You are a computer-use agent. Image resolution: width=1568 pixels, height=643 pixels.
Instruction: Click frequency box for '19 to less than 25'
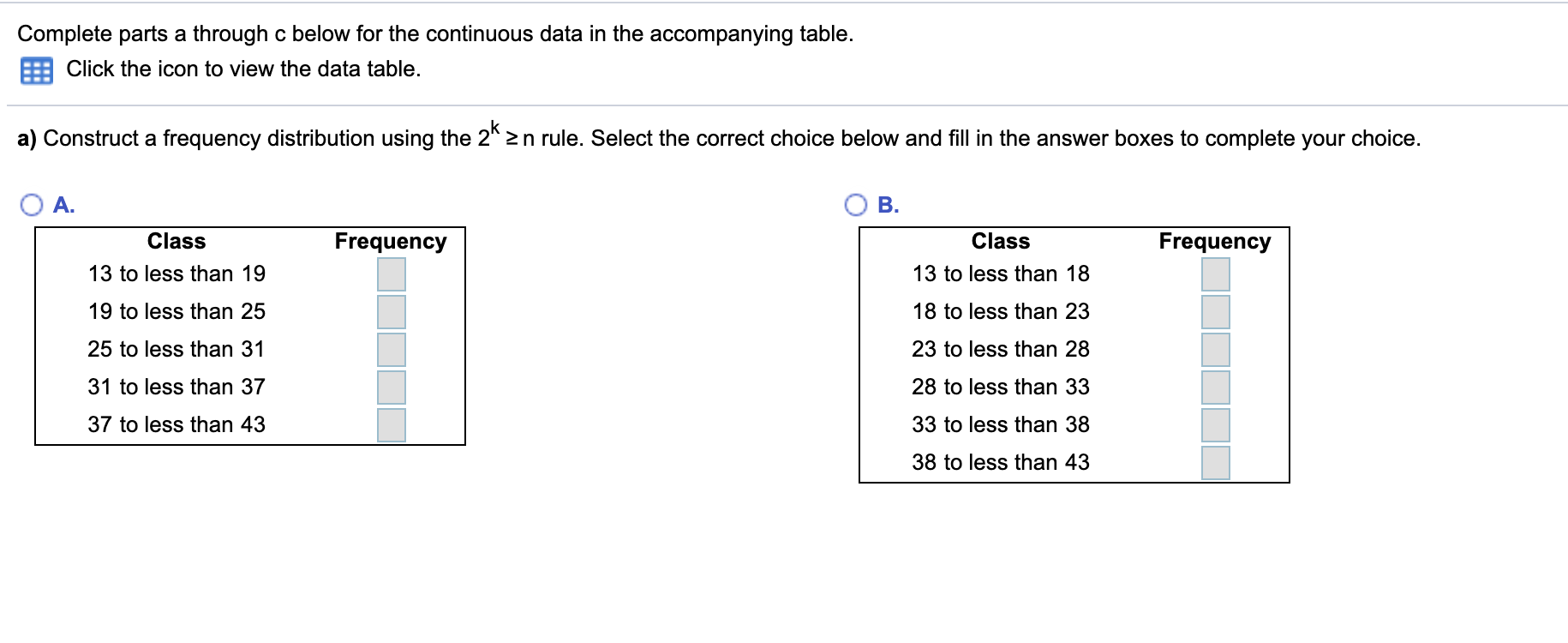click(391, 311)
